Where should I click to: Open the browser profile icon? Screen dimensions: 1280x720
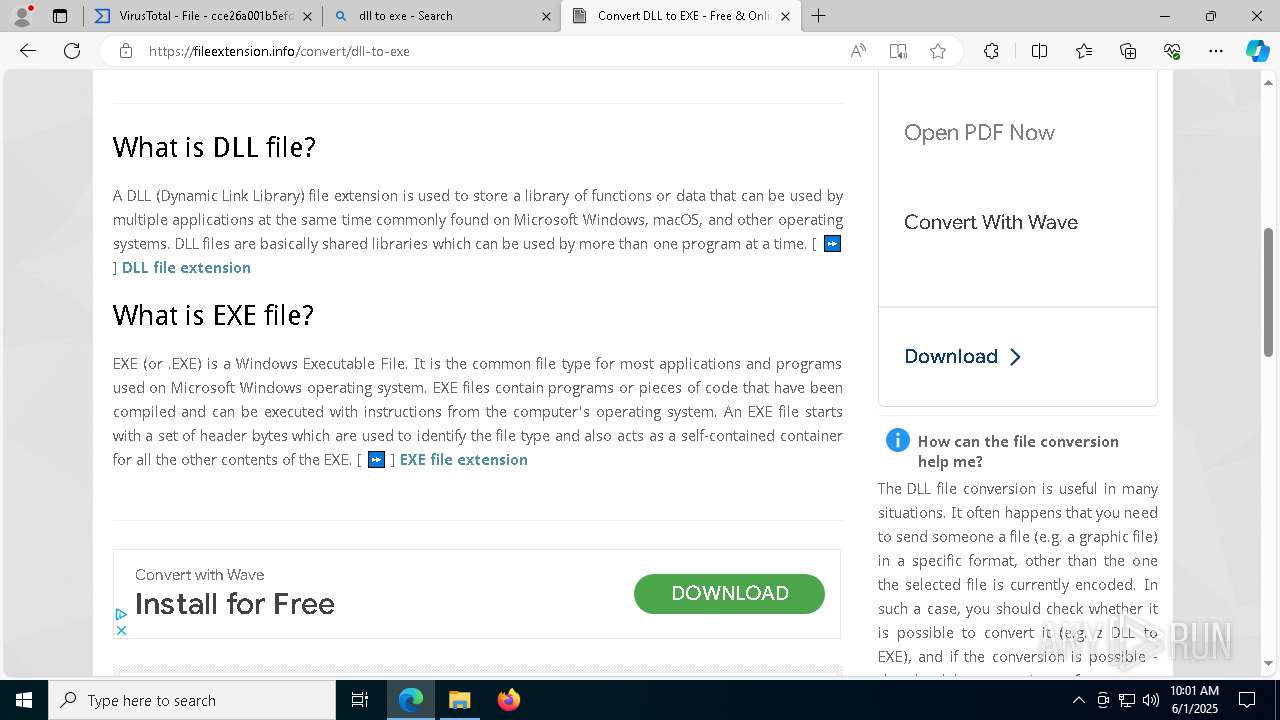tap(22, 16)
